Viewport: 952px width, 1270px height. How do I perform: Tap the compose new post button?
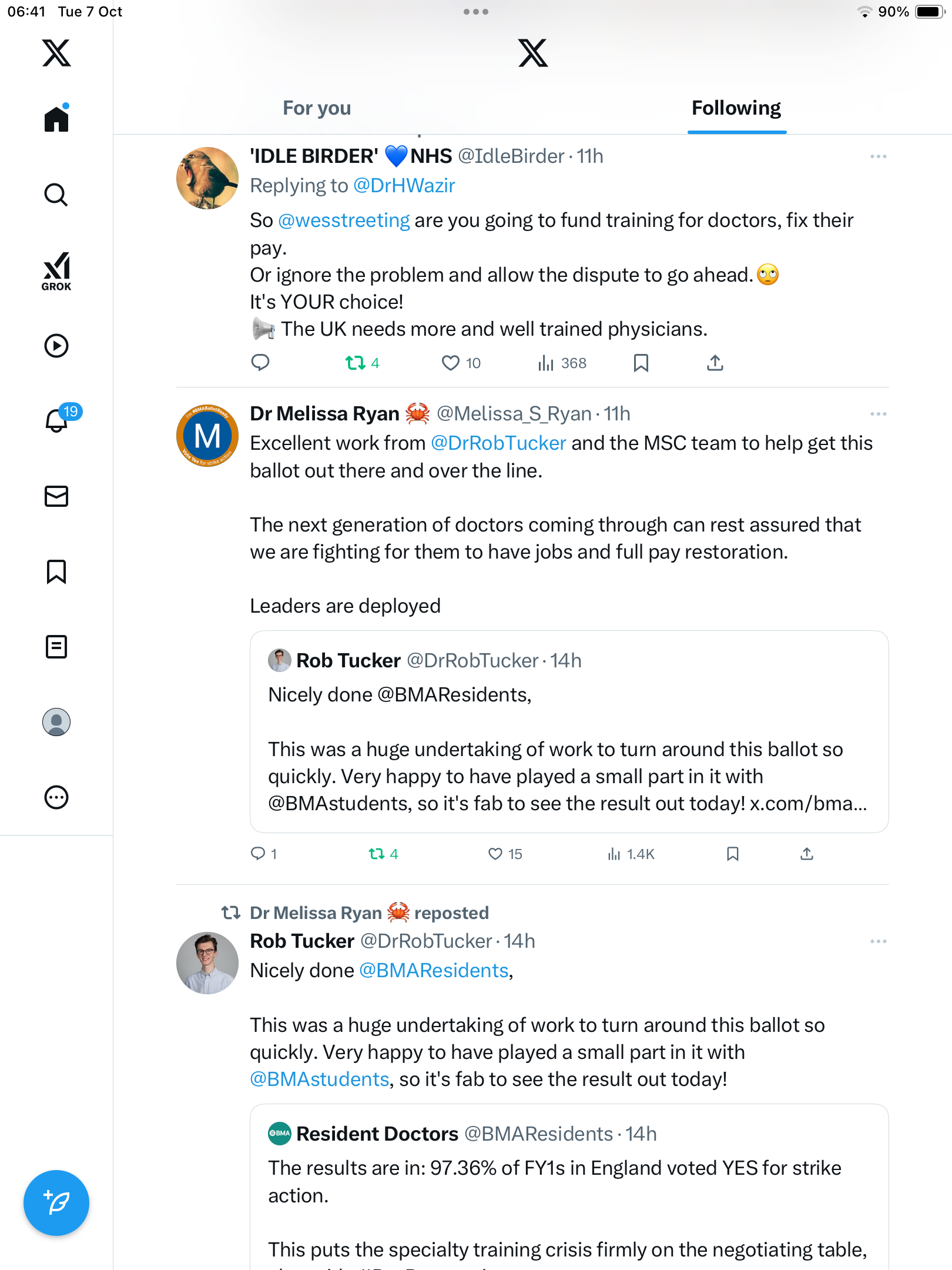coord(56,1203)
